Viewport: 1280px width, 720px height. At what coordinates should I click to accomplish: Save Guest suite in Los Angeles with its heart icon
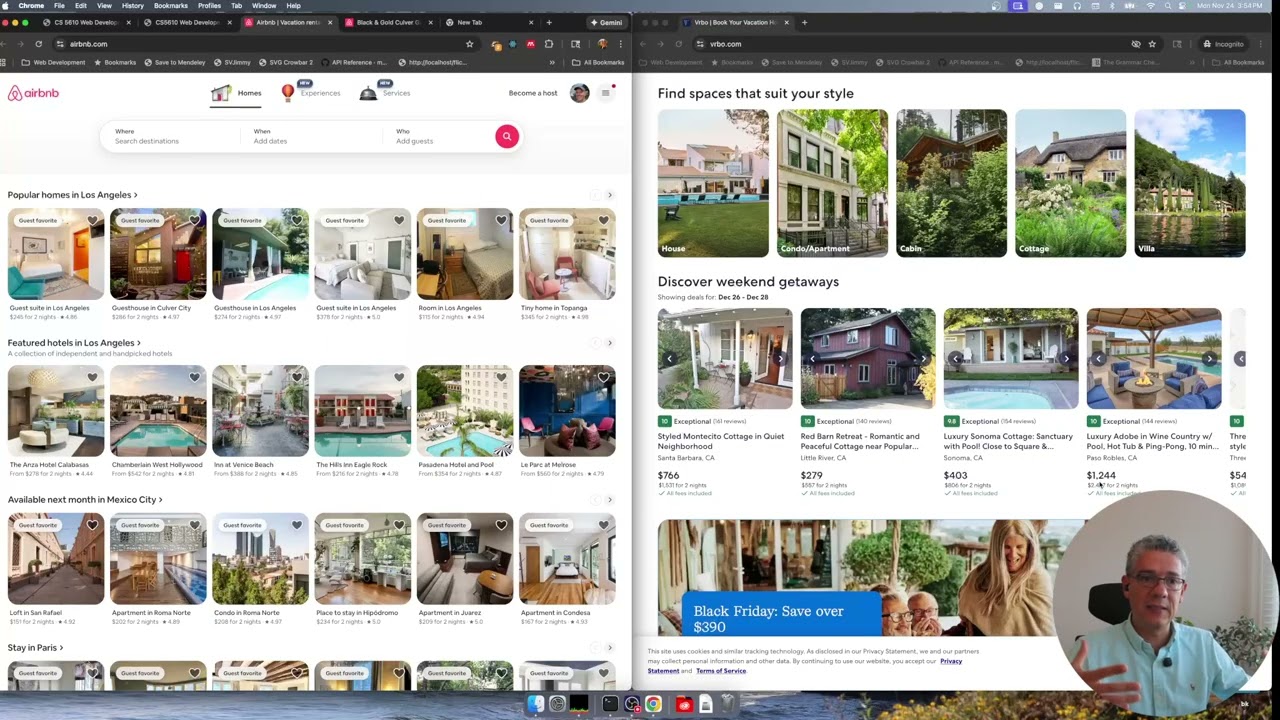92,220
